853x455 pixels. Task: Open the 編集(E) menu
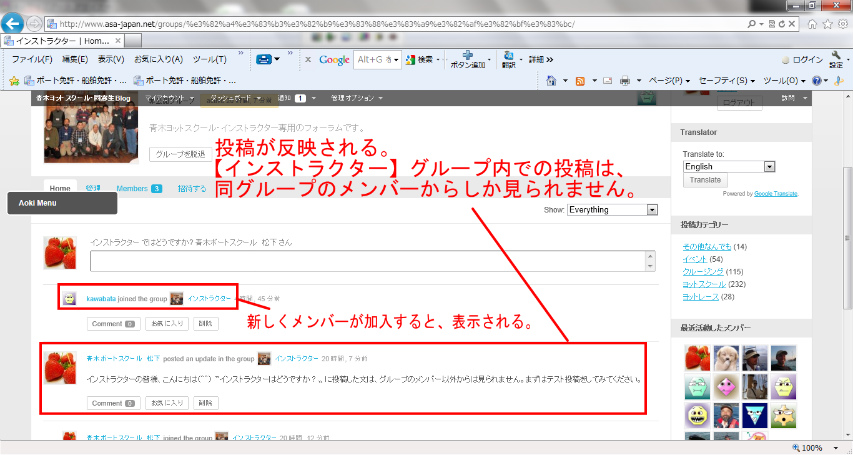coord(75,59)
